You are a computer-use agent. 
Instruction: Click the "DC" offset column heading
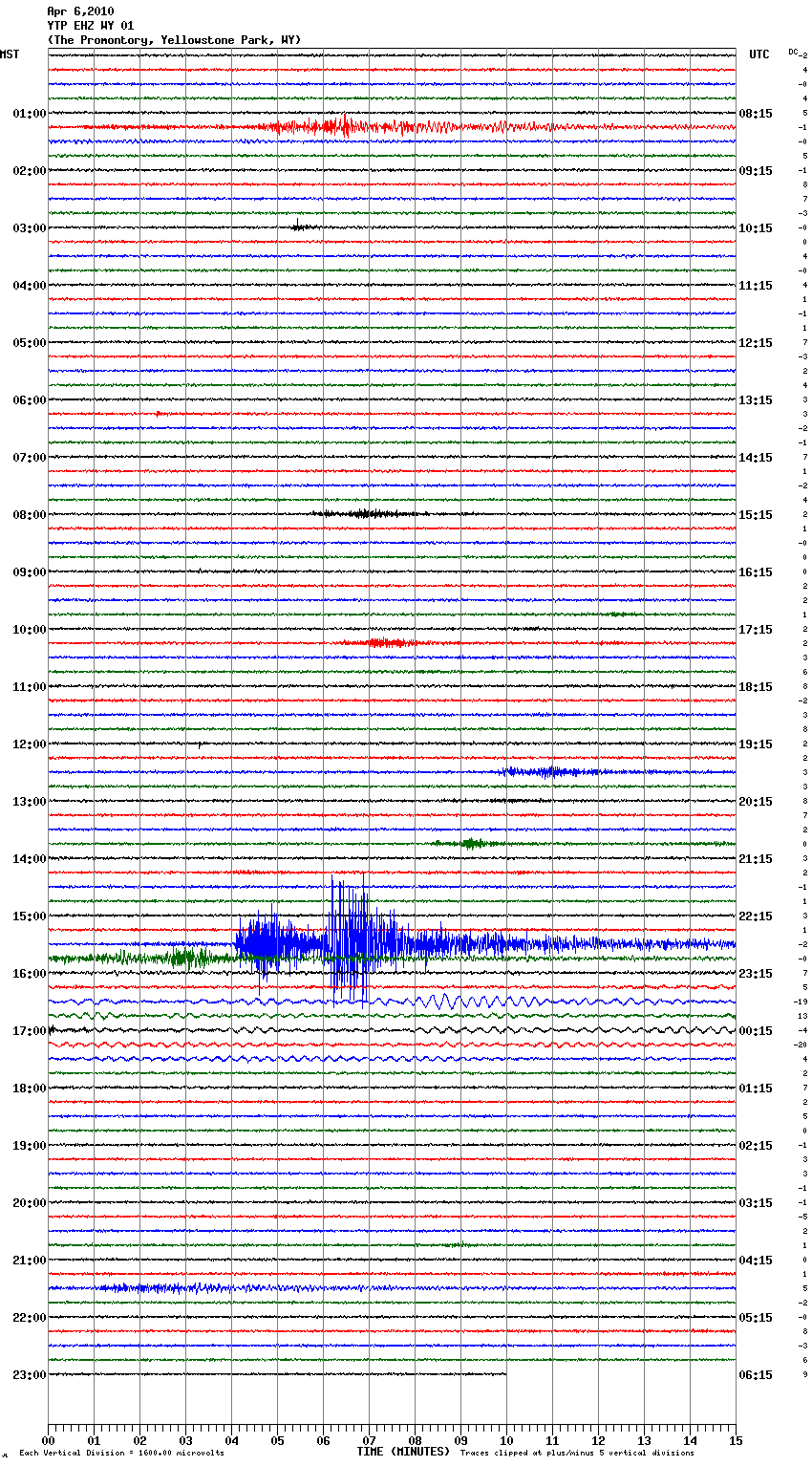tap(793, 52)
